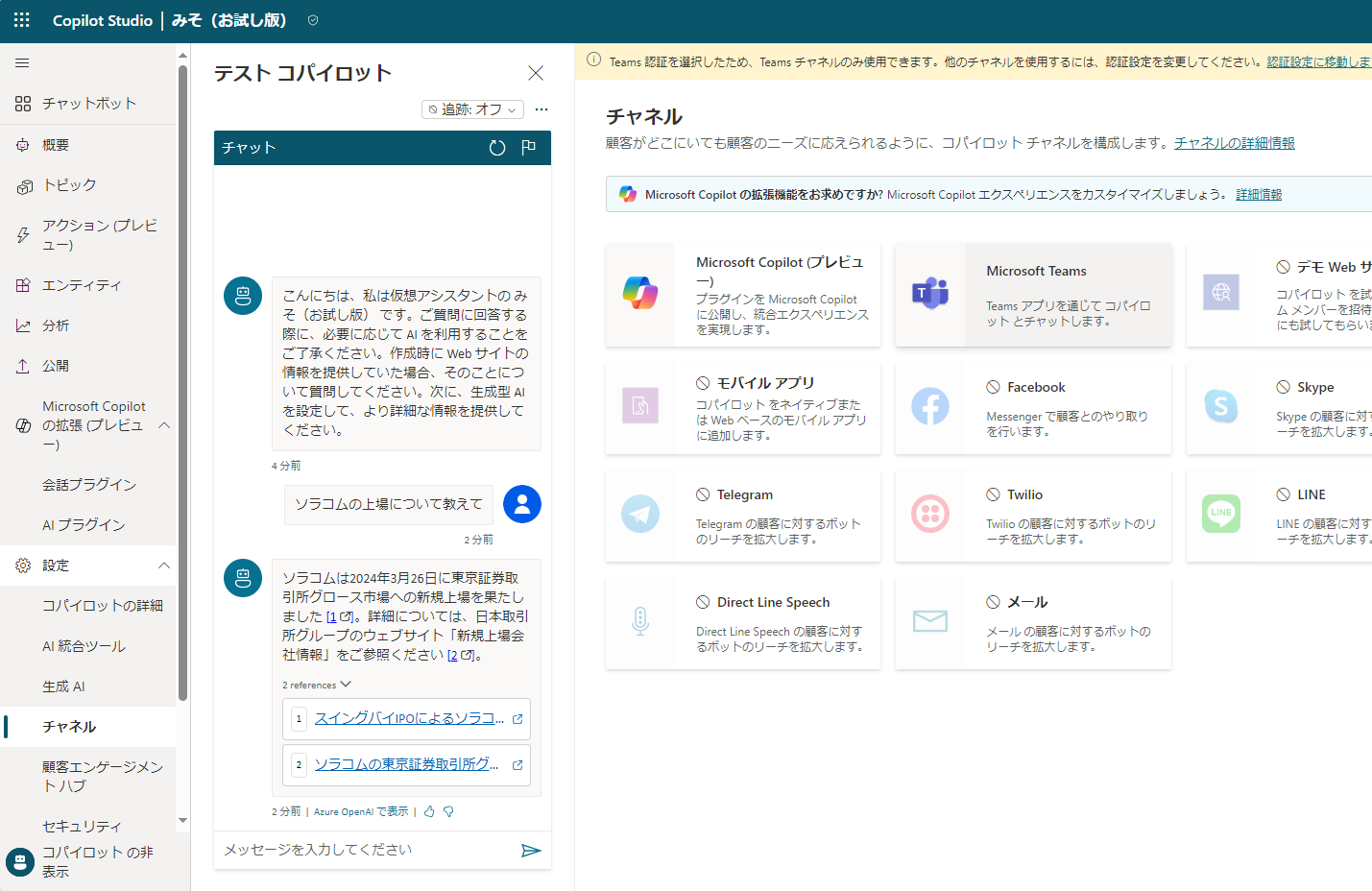Give thumbs down to the answer
The width and height of the screenshot is (1372, 891).
pos(448,811)
